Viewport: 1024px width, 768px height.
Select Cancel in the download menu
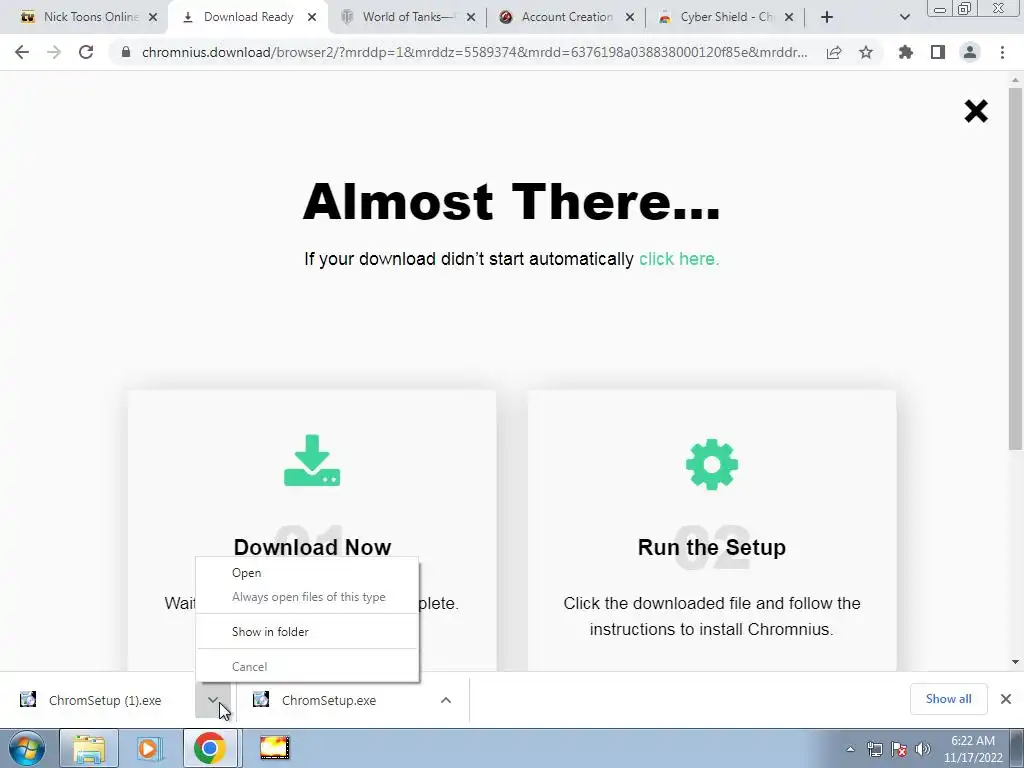[x=307, y=667]
